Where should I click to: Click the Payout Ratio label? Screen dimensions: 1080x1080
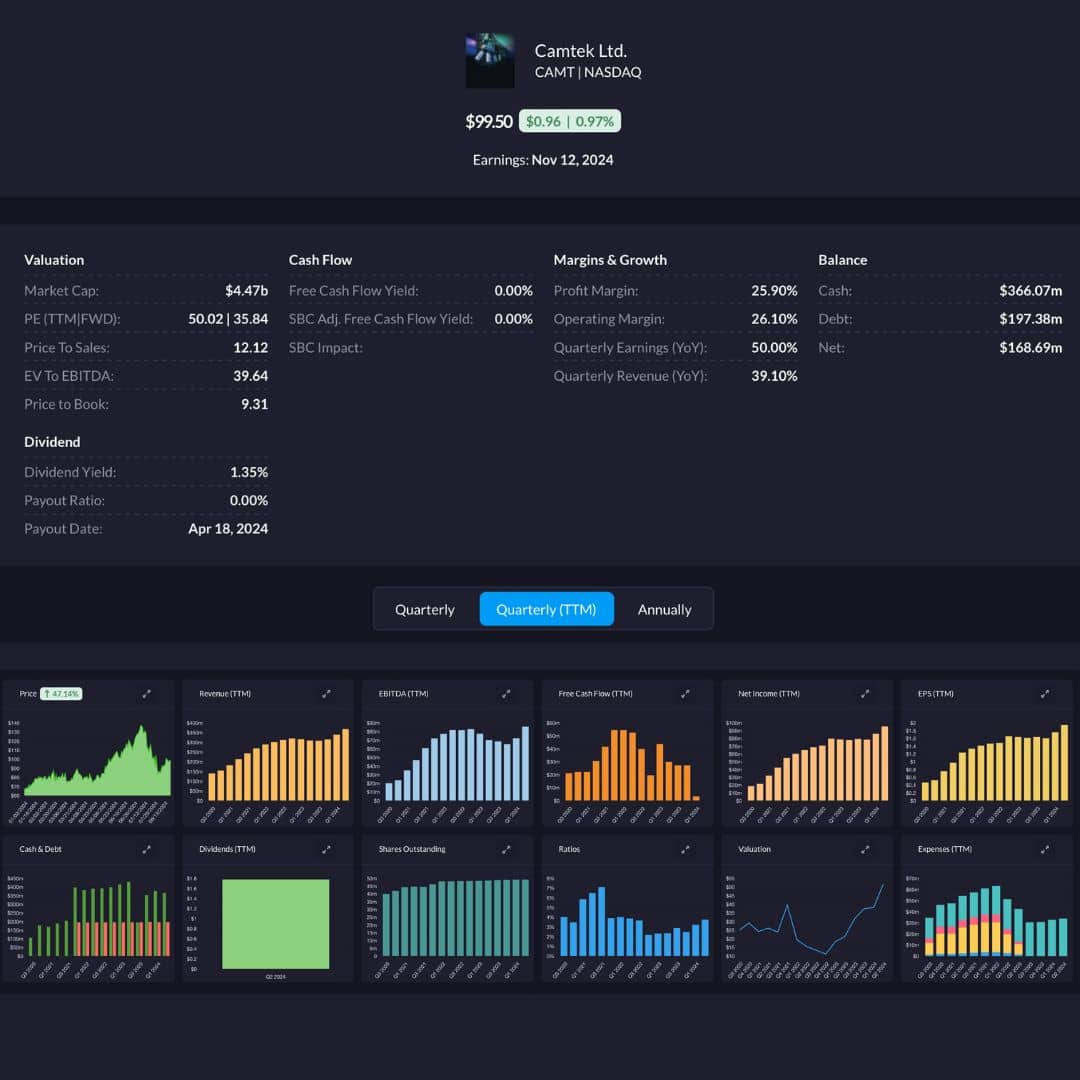coord(65,501)
